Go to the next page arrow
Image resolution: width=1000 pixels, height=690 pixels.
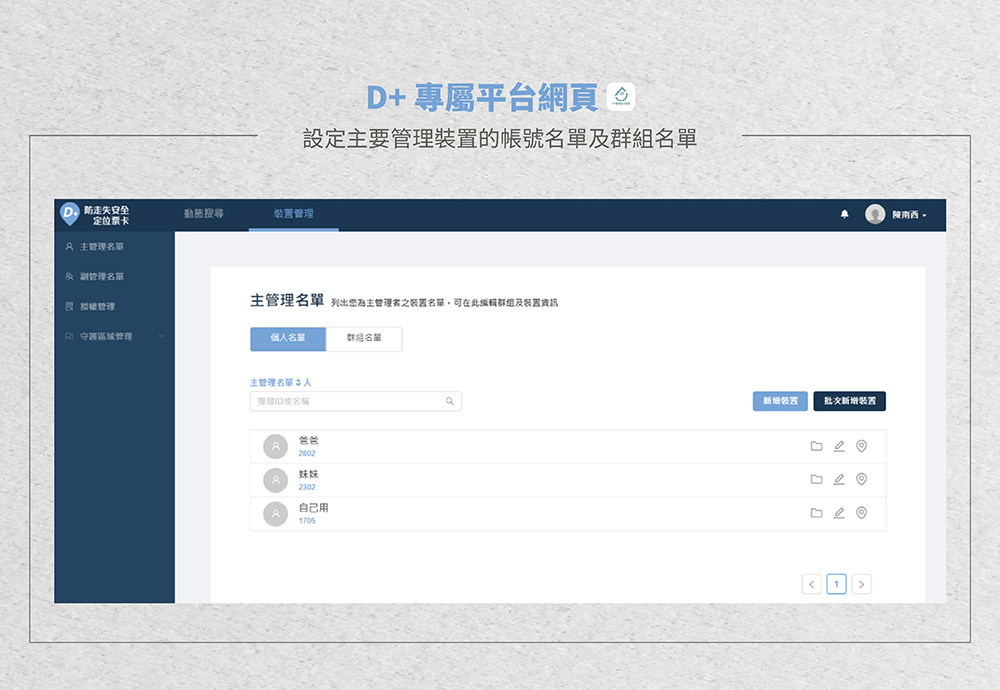click(862, 584)
